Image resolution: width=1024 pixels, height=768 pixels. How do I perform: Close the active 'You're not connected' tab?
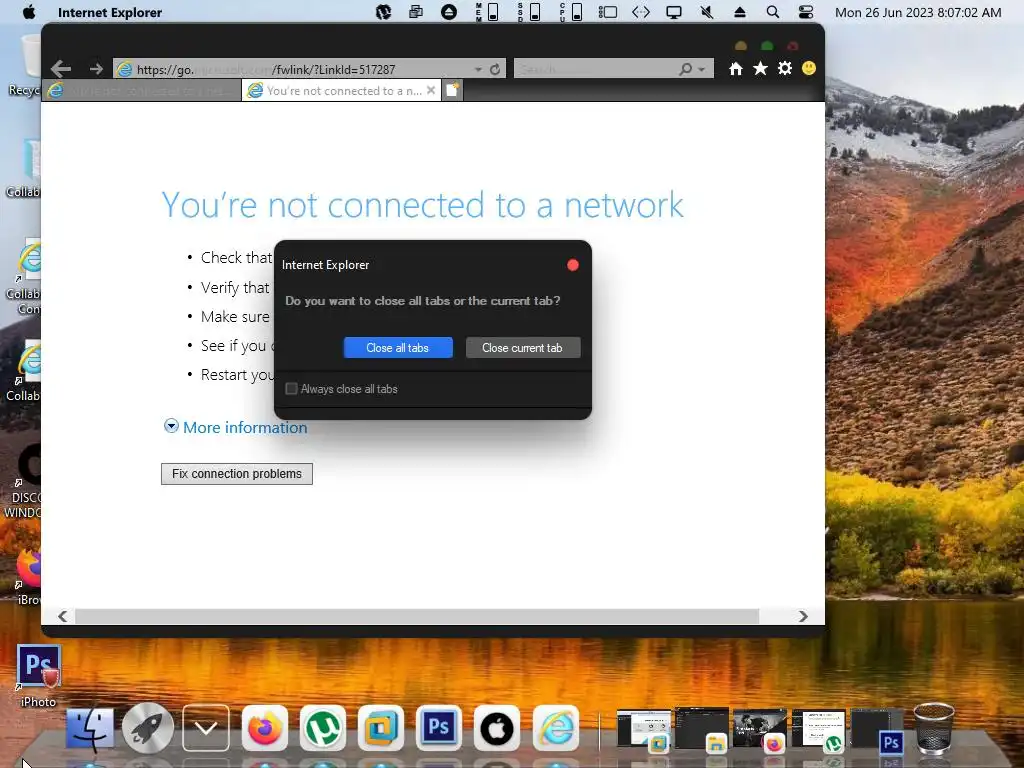pyautogui.click(x=431, y=90)
